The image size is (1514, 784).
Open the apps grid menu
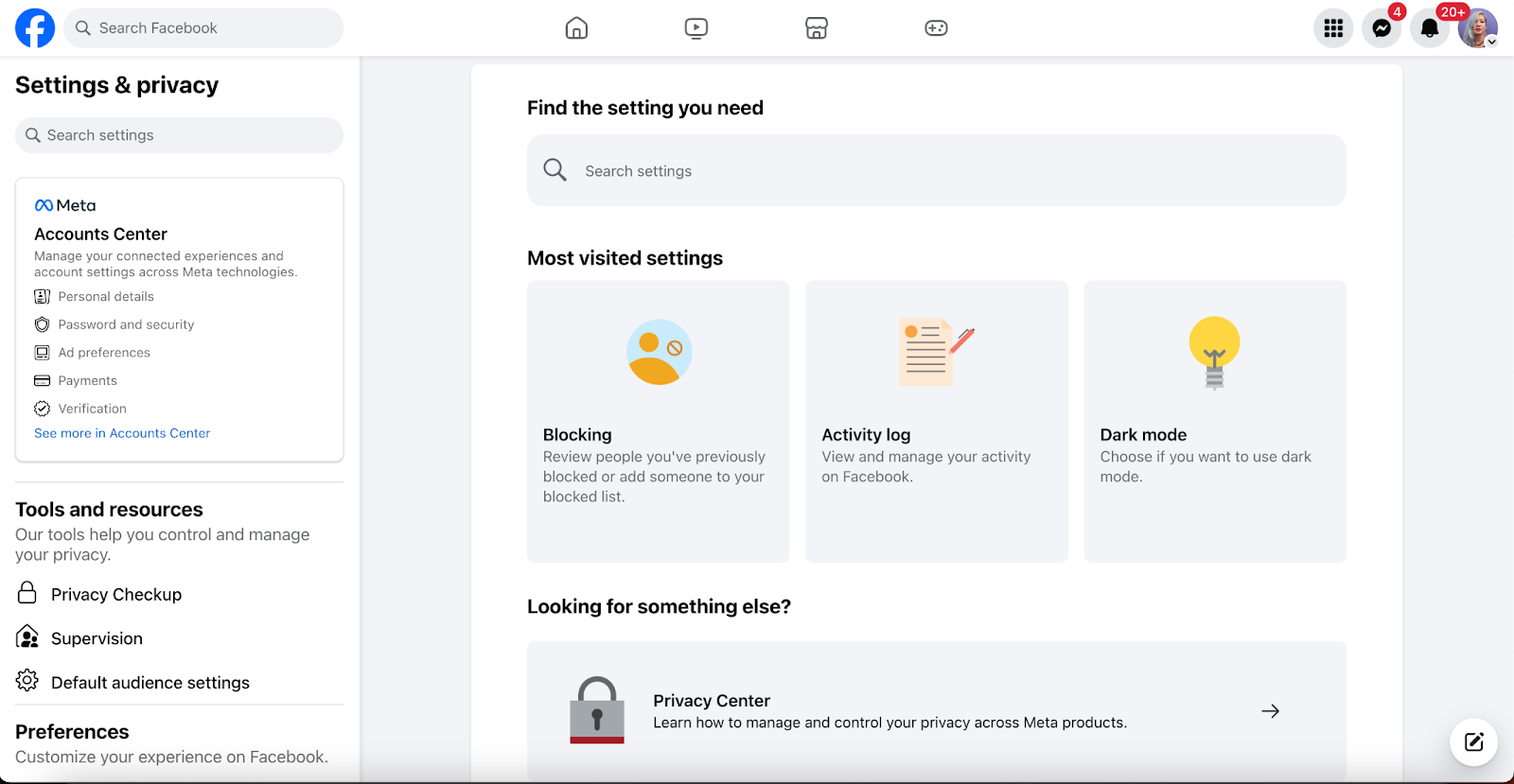pyautogui.click(x=1333, y=28)
